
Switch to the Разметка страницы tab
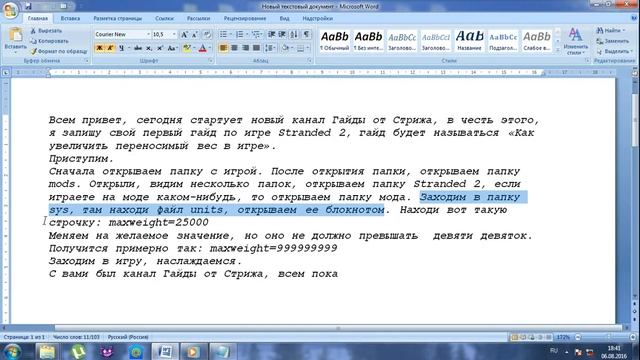tap(118, 18)
